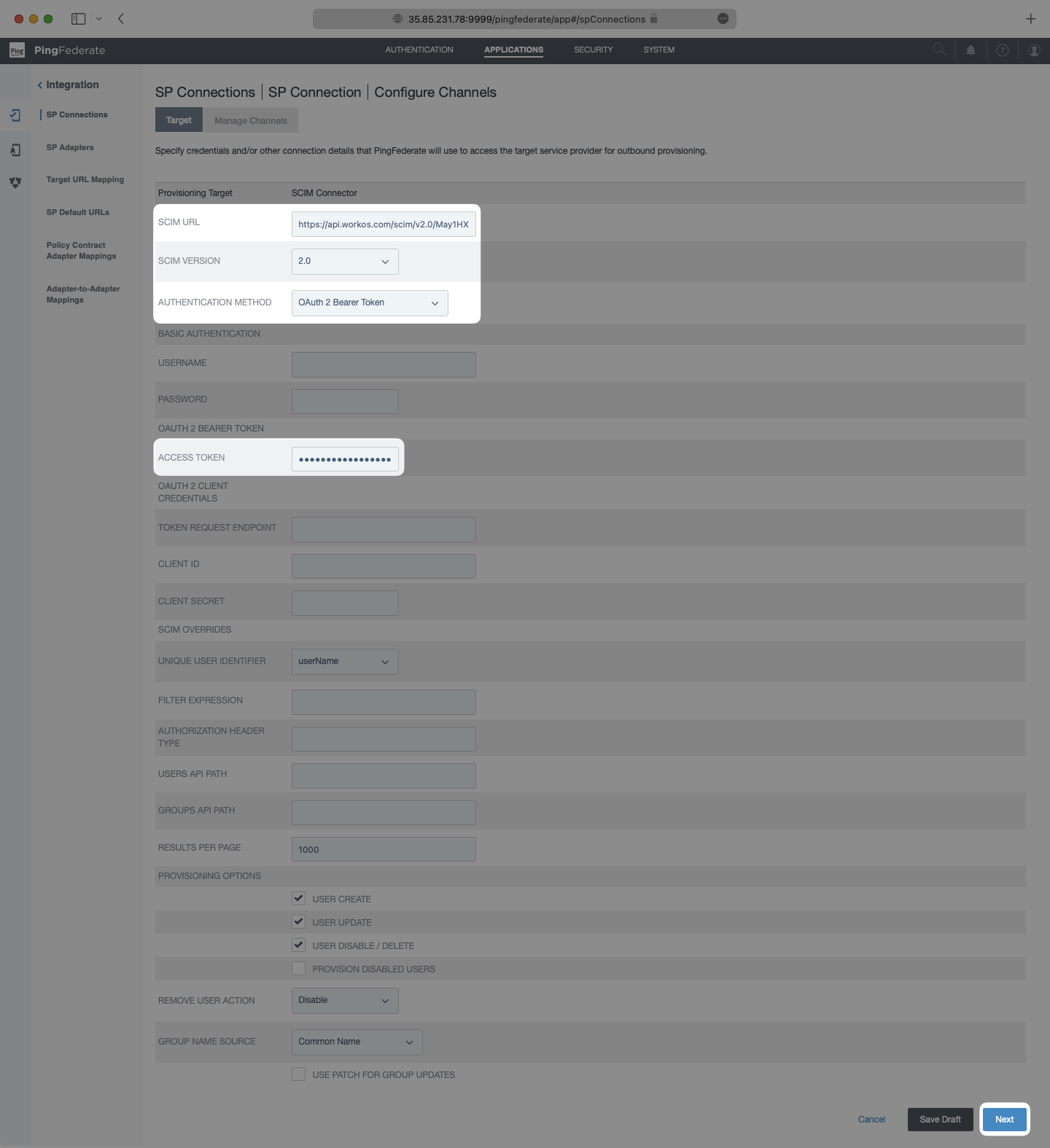
Task: Click the RESULTS PER PAGE field
Action: click(384, 849)
